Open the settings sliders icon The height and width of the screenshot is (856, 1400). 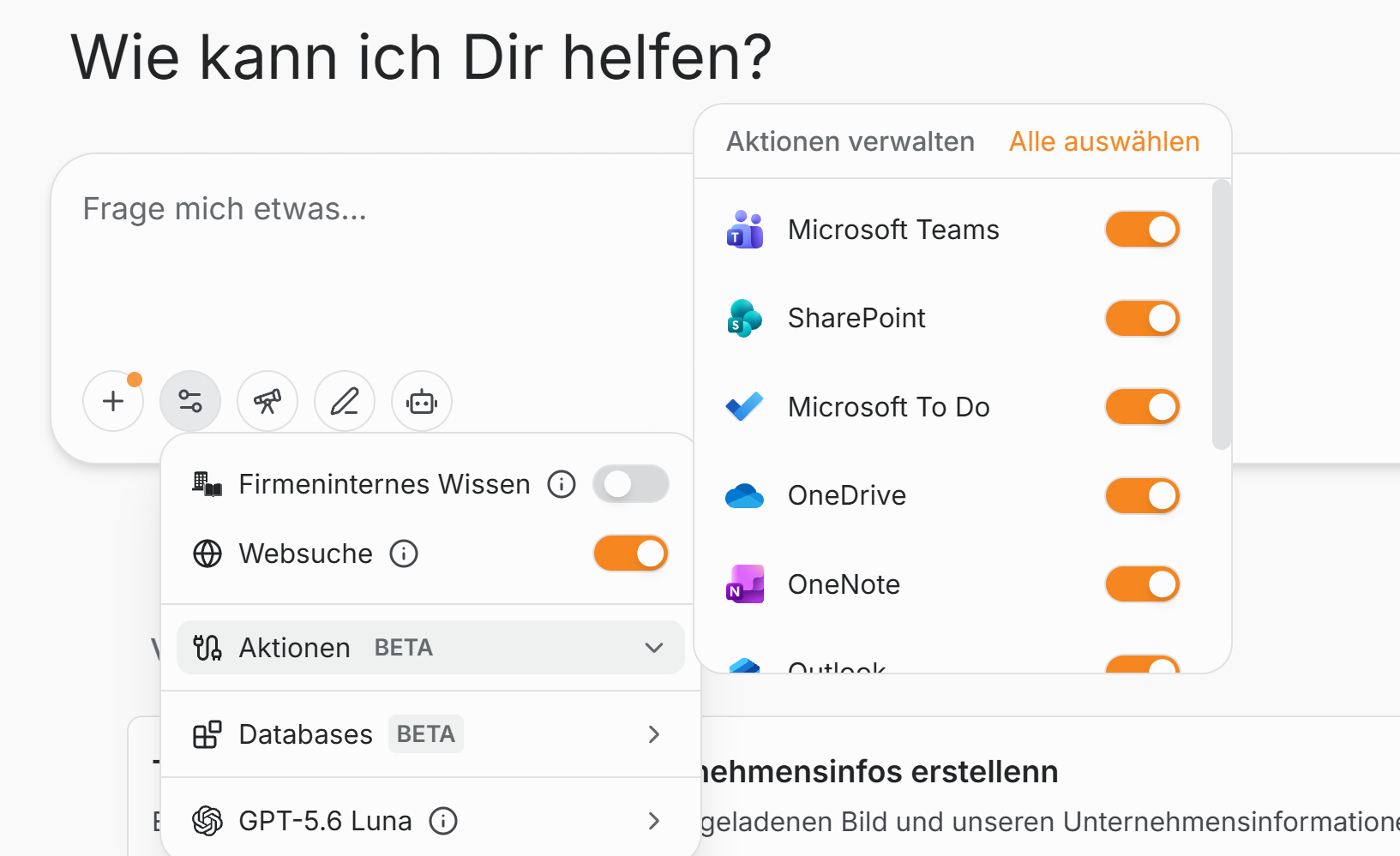point(190,401)
